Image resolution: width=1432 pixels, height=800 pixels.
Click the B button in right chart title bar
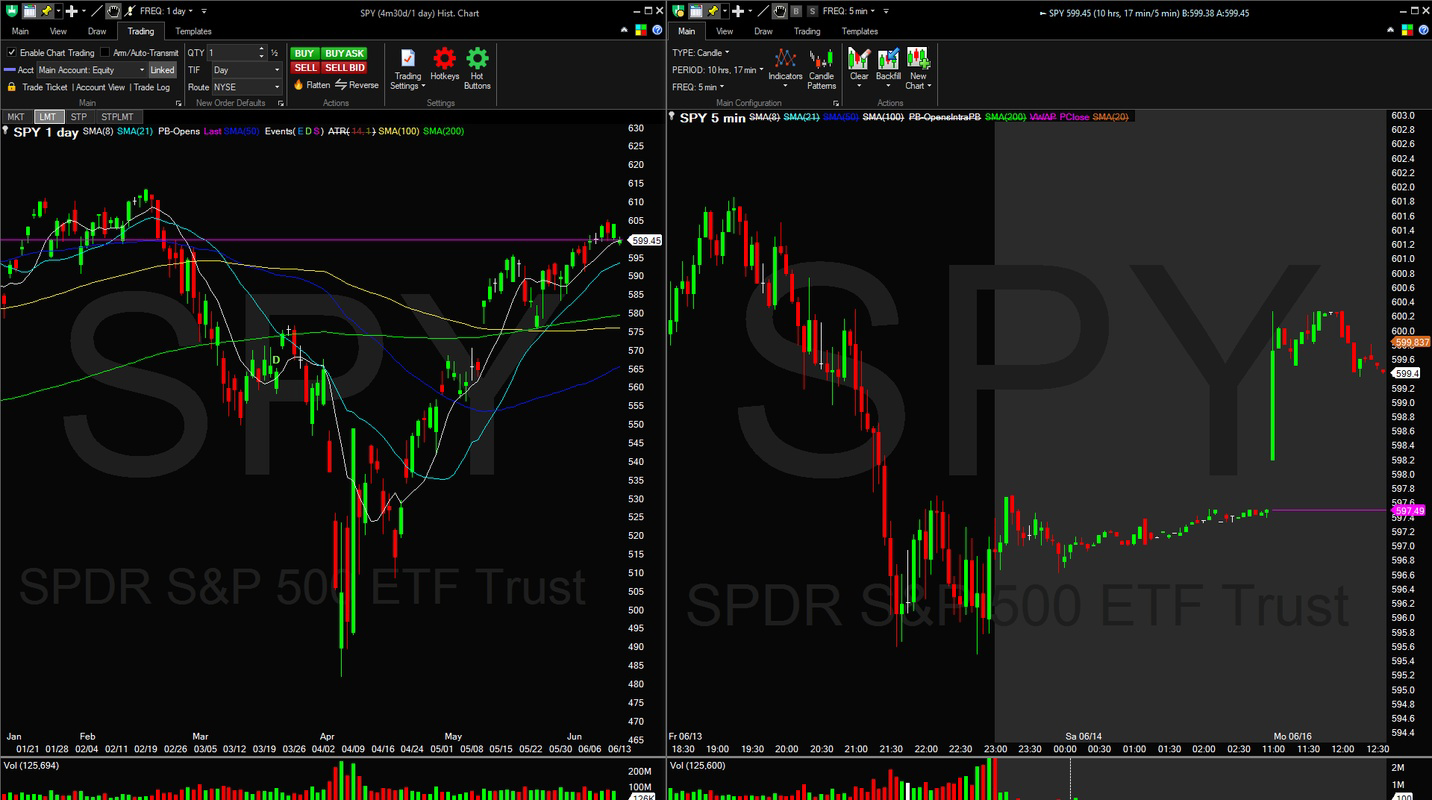pyautogui.click(x=796, y=11)
